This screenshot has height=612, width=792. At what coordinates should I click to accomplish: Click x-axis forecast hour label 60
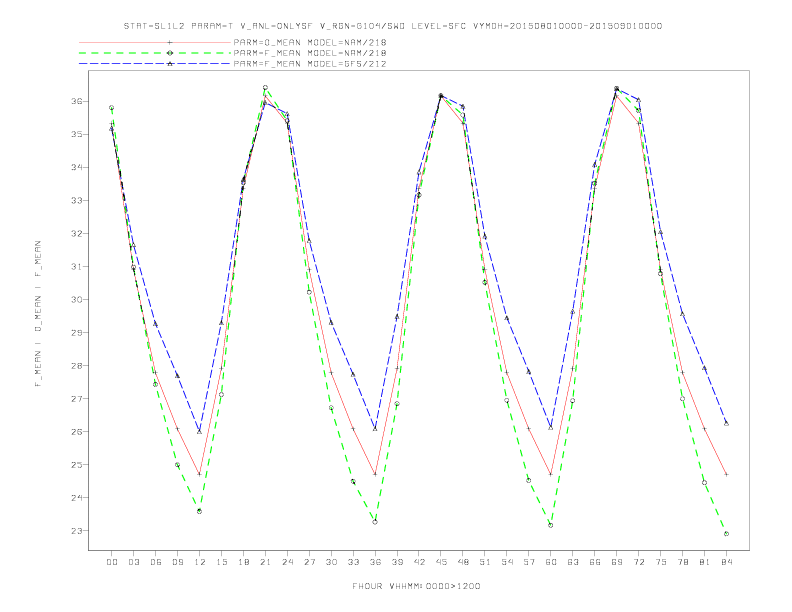pyautogui.click(x=551, y=562)
